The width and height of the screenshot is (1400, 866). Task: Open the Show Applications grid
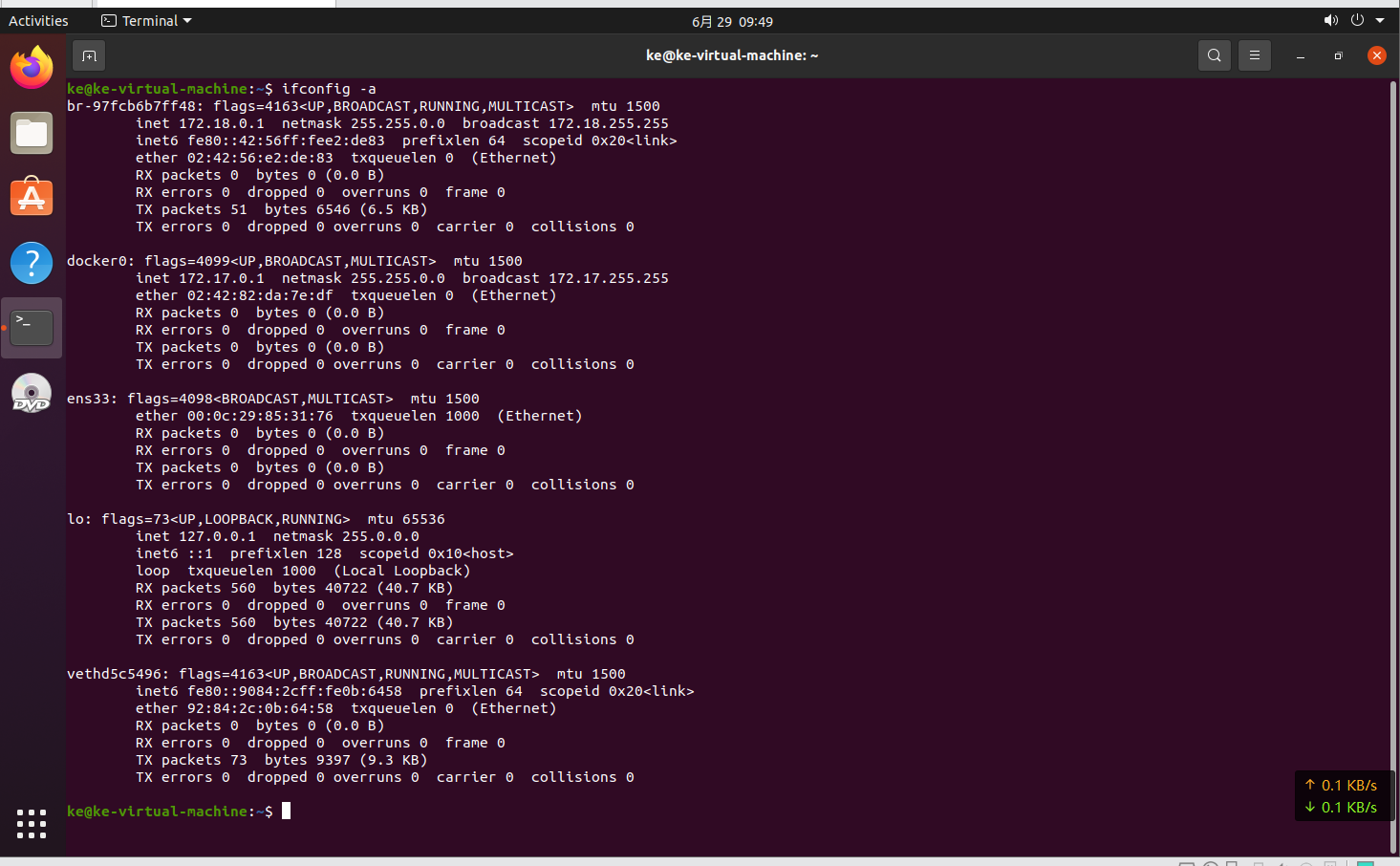32,824
